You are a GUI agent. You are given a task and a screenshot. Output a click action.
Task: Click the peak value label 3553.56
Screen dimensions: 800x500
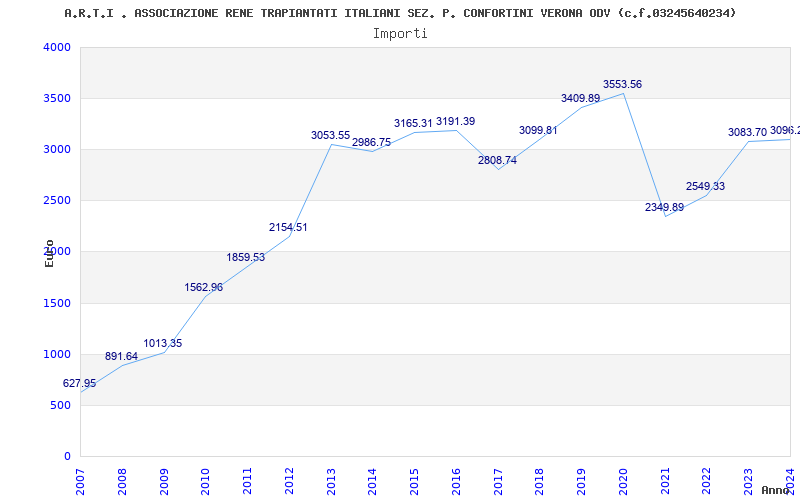[622, 84]
